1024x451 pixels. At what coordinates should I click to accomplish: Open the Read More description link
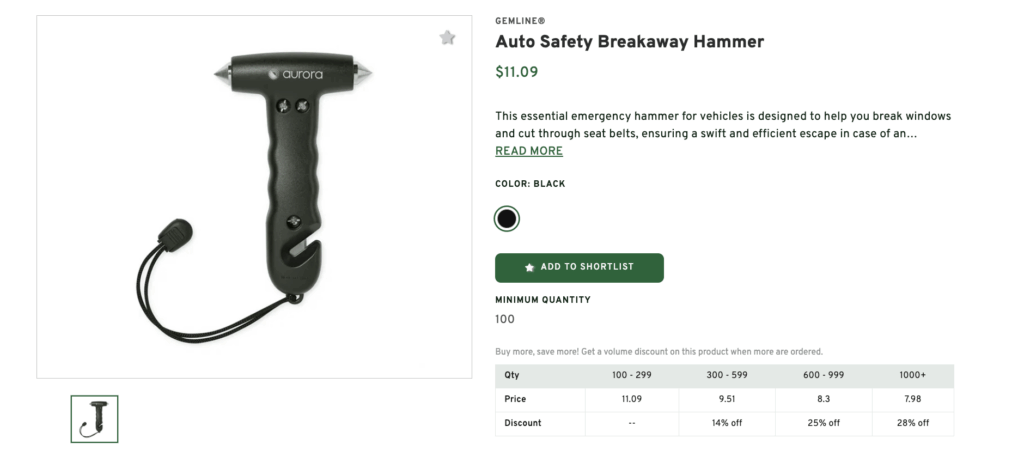coord(529,151)
